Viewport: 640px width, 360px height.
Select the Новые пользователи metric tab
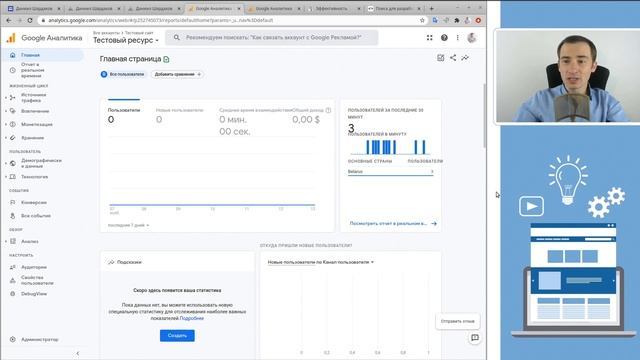point(180,116)
